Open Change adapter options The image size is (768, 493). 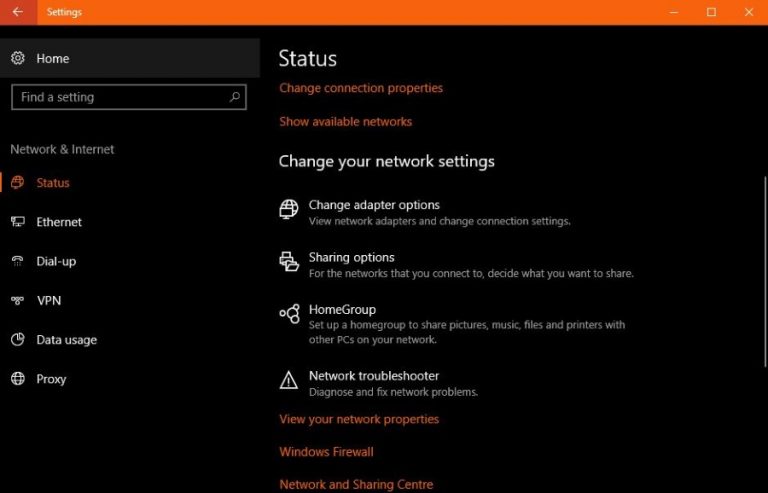[x=374, y=205]
